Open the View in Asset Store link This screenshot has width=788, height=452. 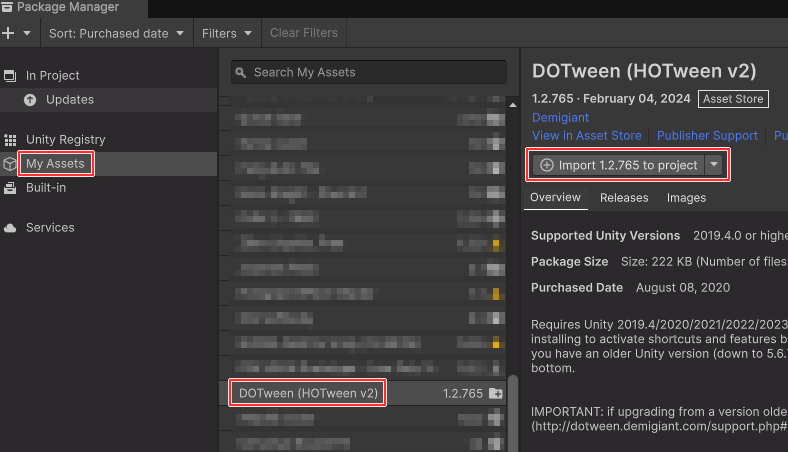point(587,136)
